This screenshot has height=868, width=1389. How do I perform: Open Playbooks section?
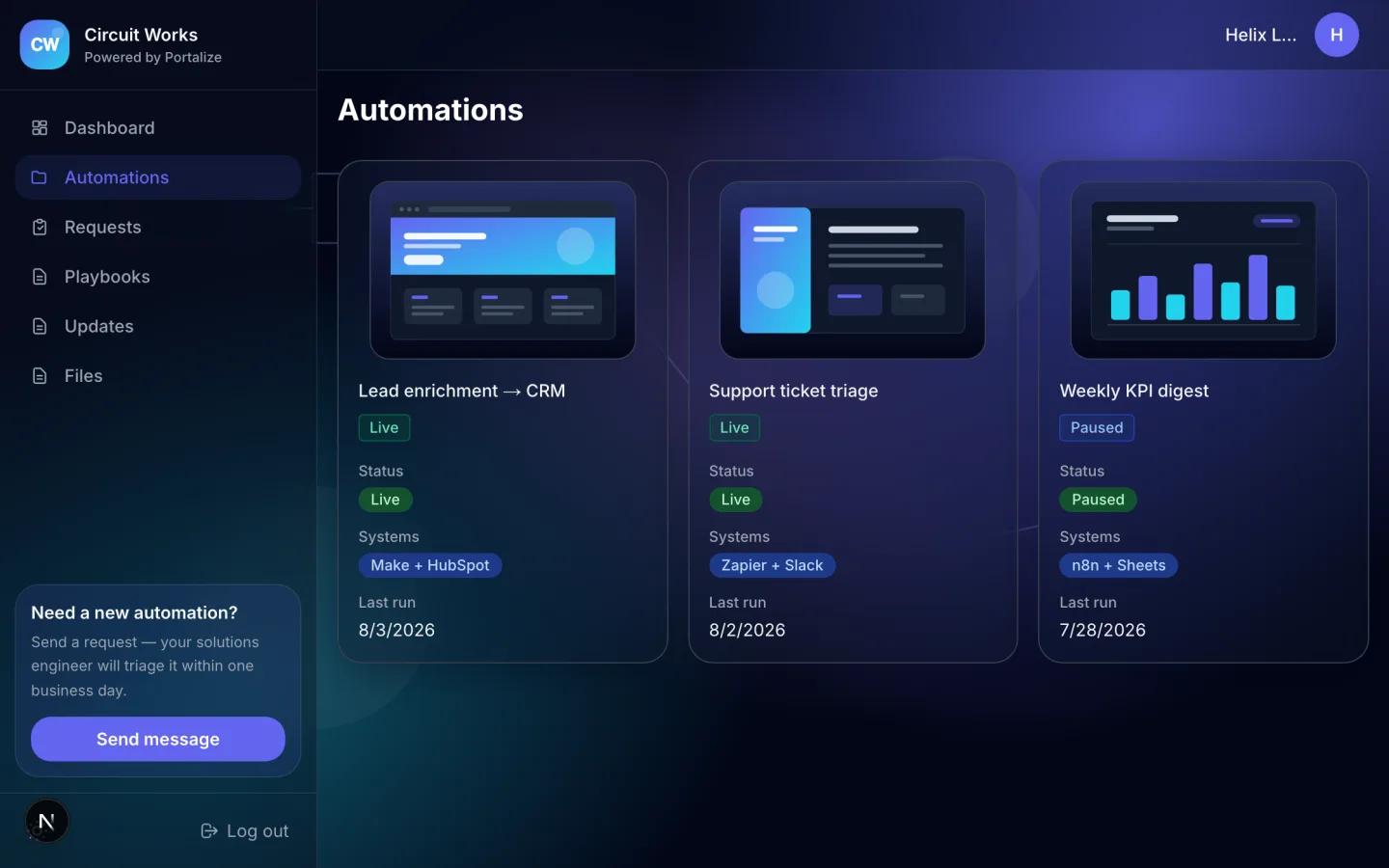click(158, 277)
